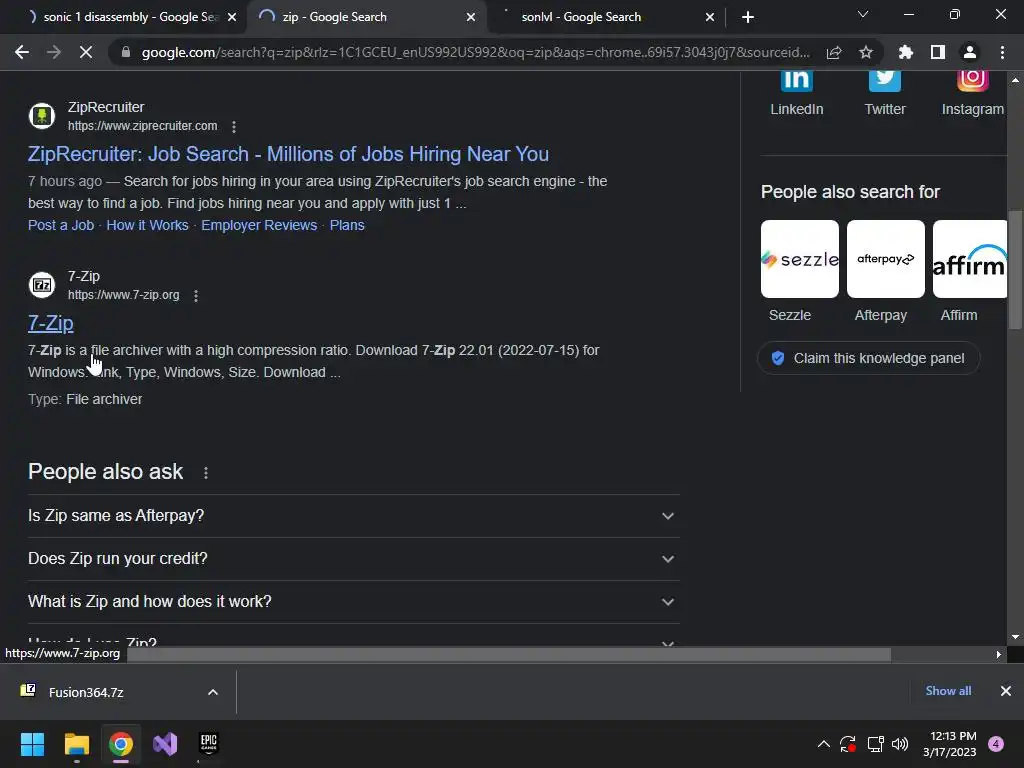Screen dimensions: 1024x768
Task: Switch to the sonic 1 disassembly tab
Action: pos(124,17)
